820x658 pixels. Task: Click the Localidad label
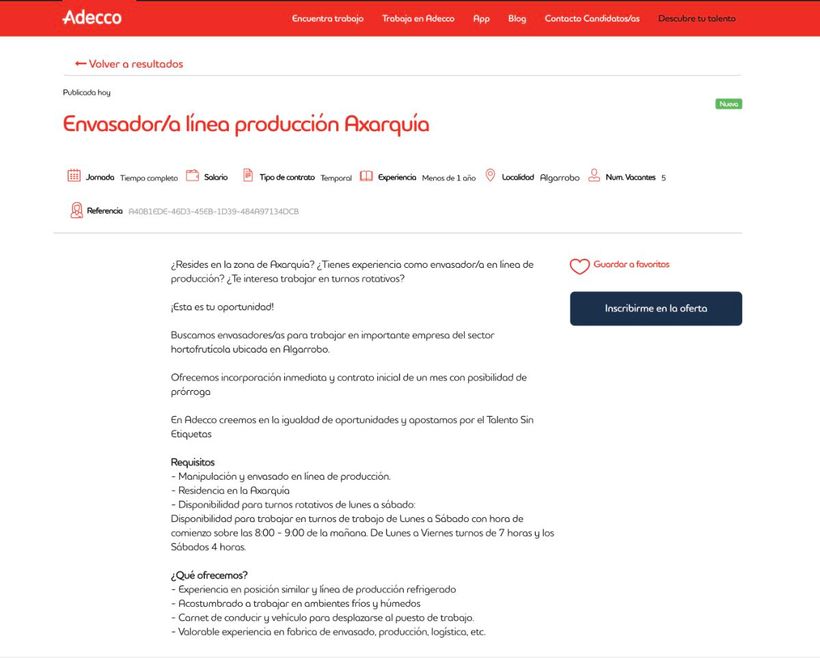click(x=518, y=177)
